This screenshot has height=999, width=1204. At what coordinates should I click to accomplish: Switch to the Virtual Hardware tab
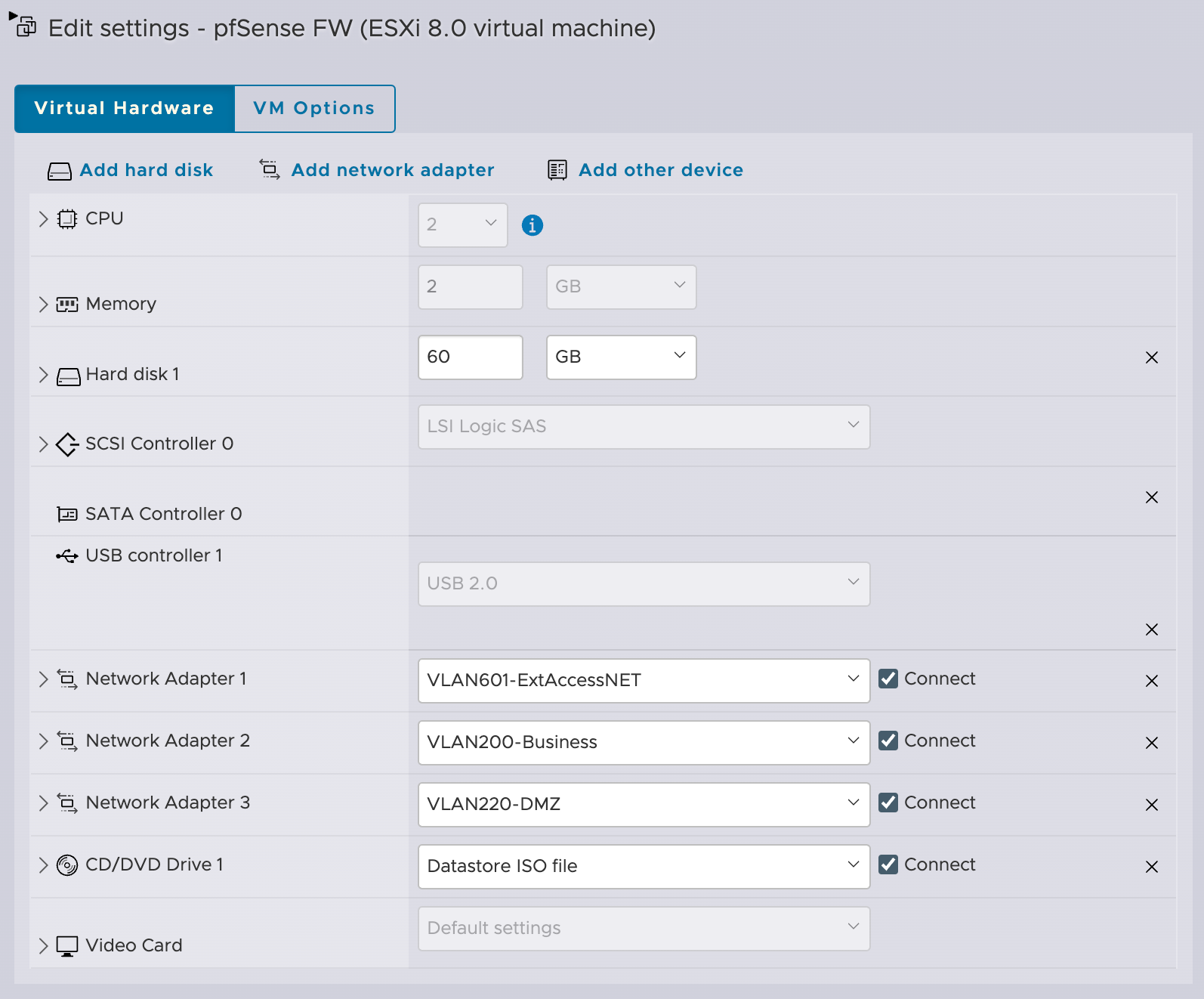pyautogui.click(x=125, y=109)
